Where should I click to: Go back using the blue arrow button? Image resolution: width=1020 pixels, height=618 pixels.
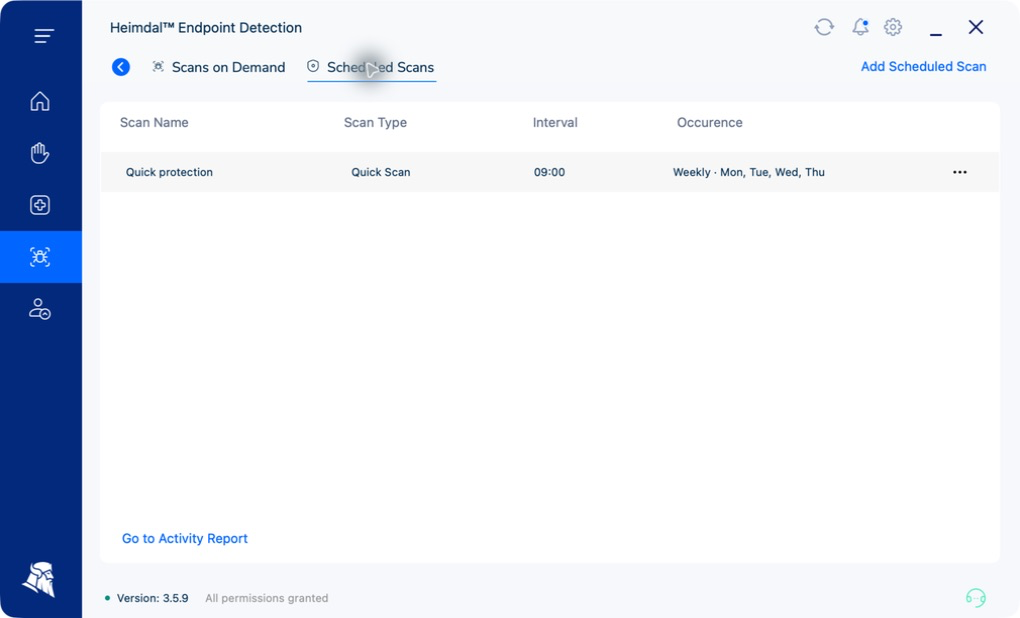click(x=121, y=67)
